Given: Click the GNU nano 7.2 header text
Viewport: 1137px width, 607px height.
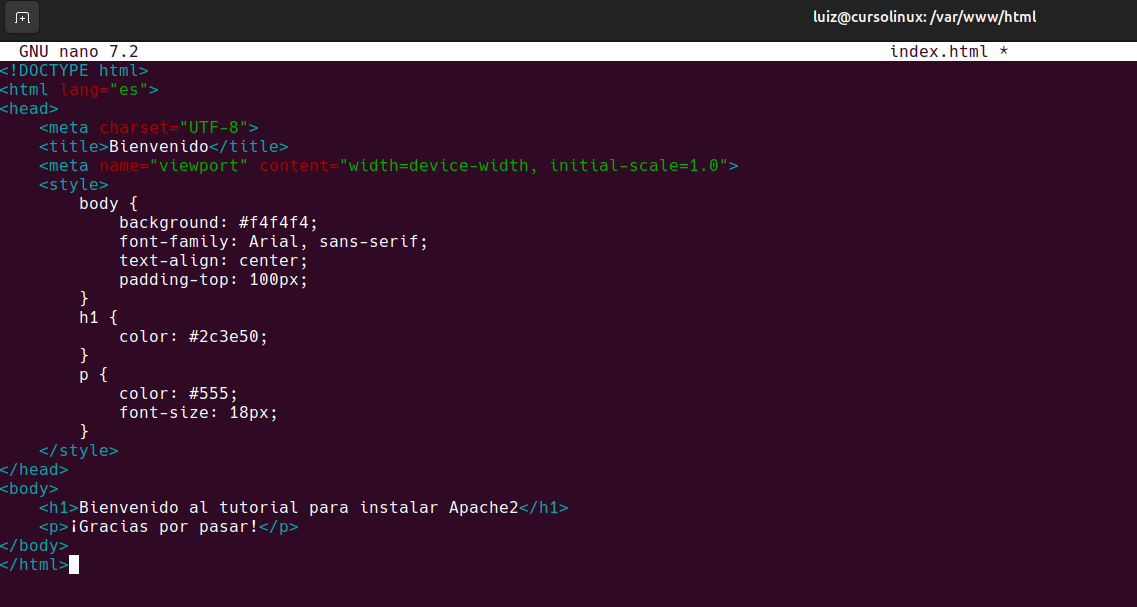Looking at the screenshot, I should point(78,51).
